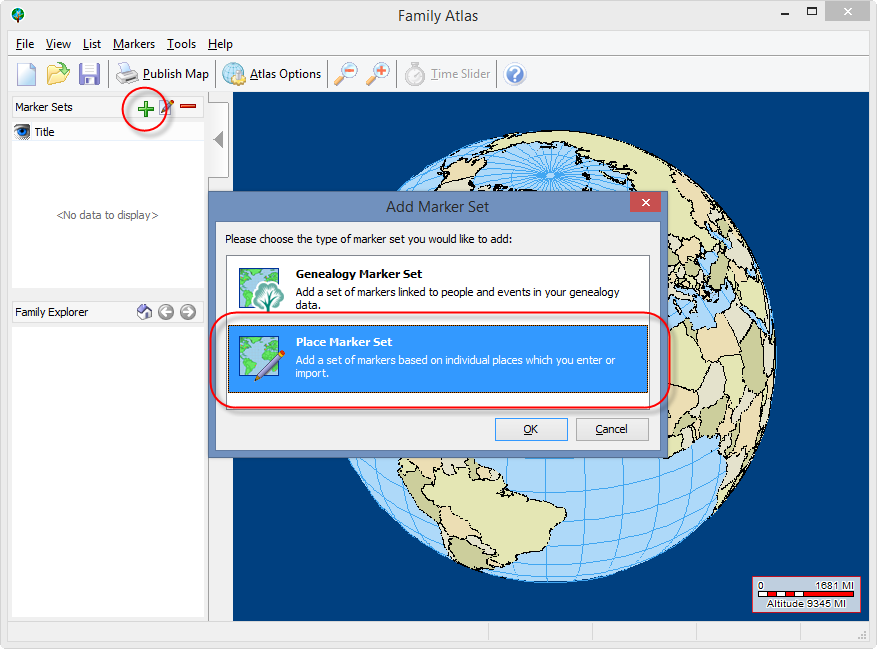The image size is (877, 649).
Task: Select Place Marker Set option
Action: (x=438, y=359)
